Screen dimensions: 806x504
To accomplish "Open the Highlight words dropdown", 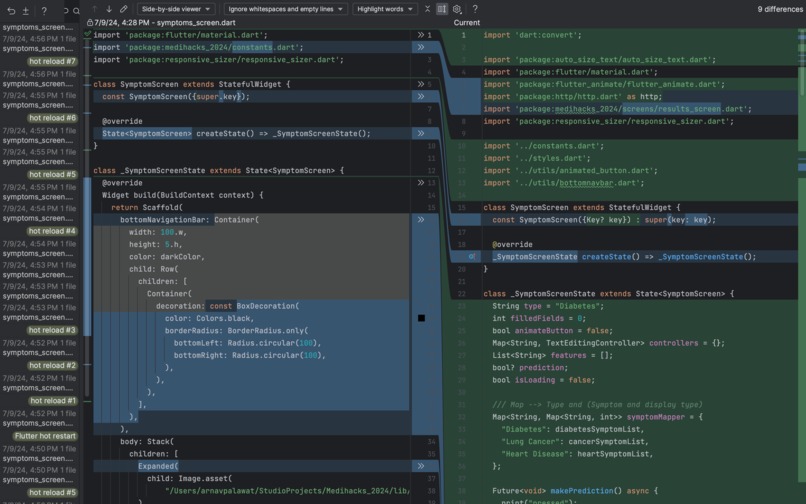I will [x=385, y=9].
